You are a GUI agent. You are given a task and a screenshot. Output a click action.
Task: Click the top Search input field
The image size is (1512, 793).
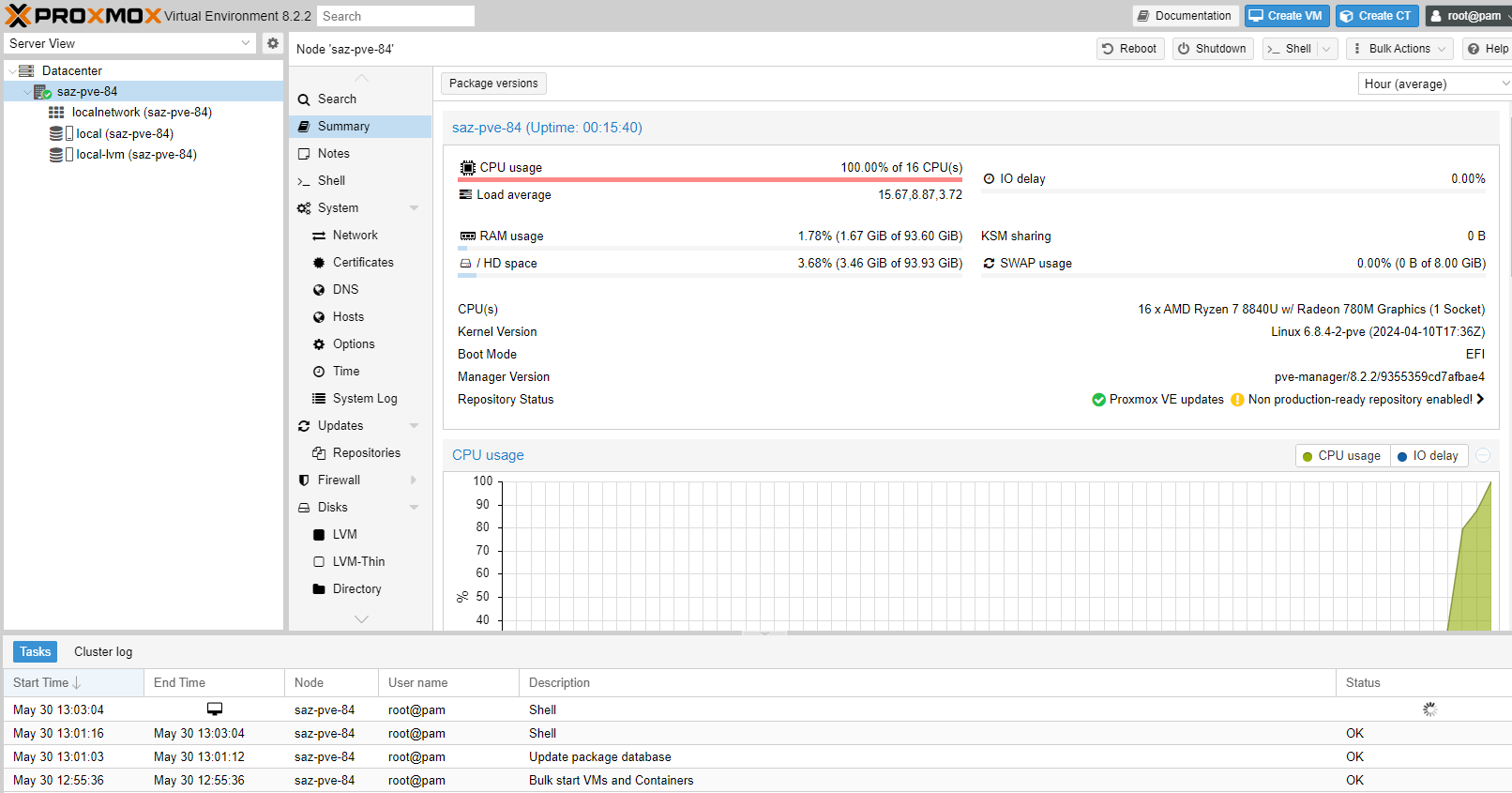394,16
